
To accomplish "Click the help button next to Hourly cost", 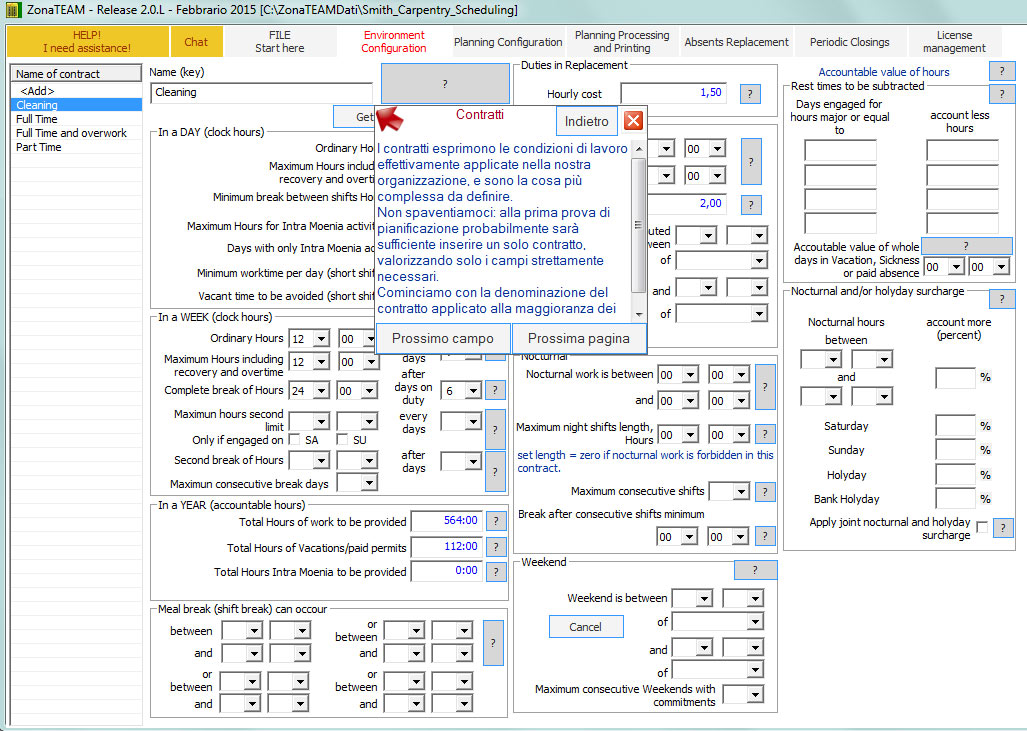I will pyautogui.click(x=750, y=94).
